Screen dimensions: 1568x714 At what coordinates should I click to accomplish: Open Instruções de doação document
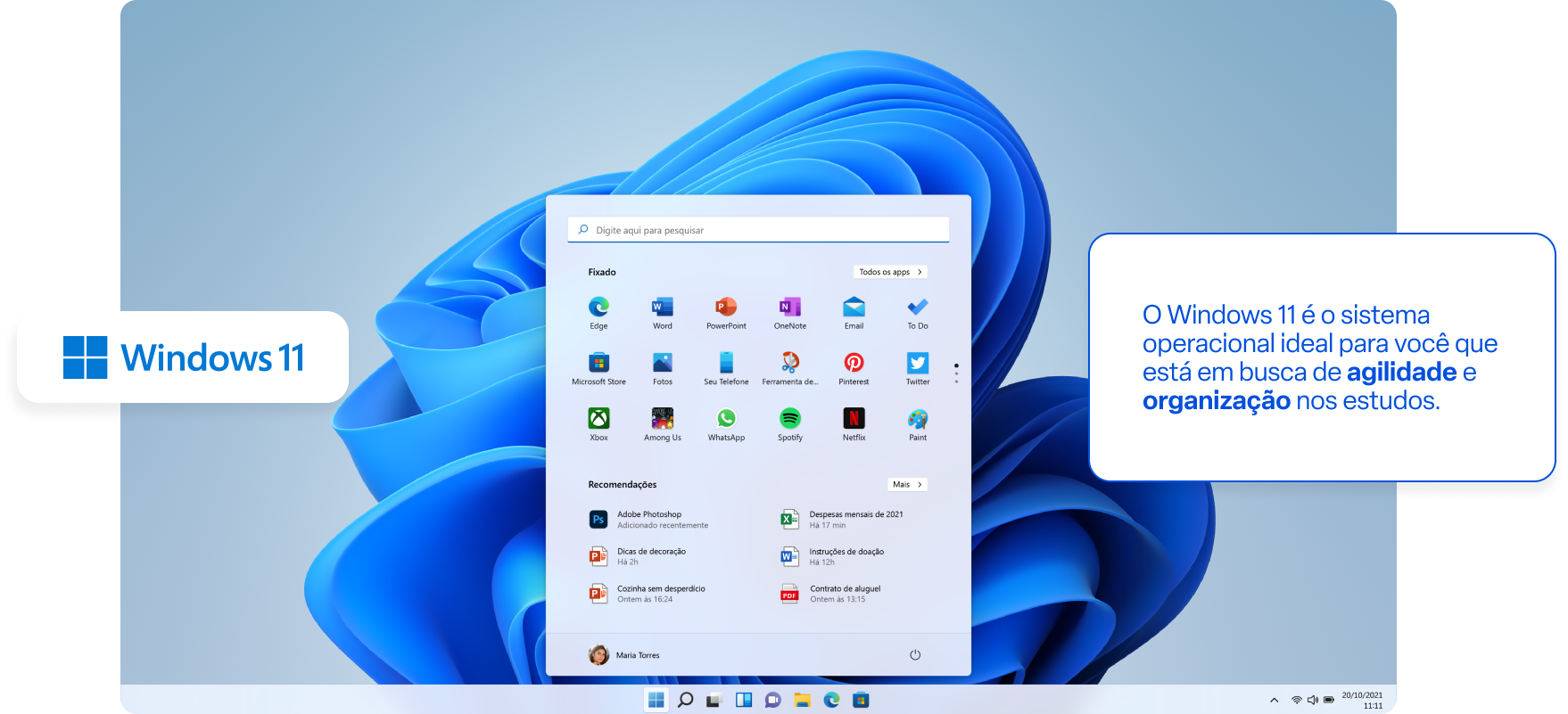coord(833,557)
